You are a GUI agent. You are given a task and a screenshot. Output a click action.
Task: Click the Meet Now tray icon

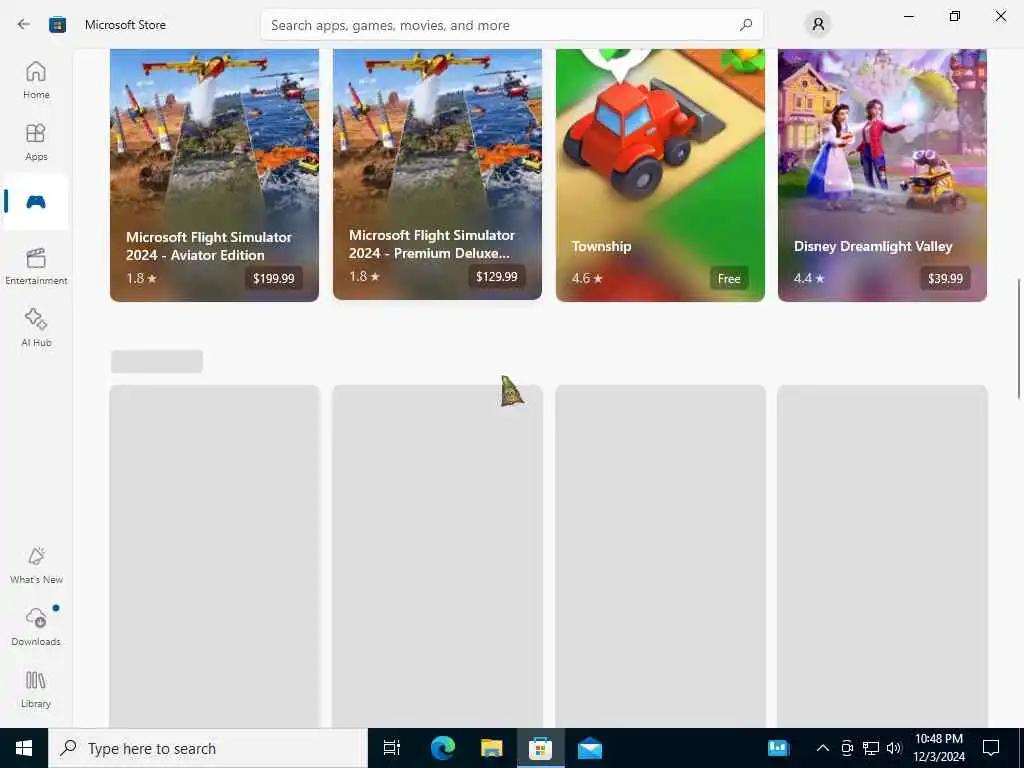[x=846, y=748]
